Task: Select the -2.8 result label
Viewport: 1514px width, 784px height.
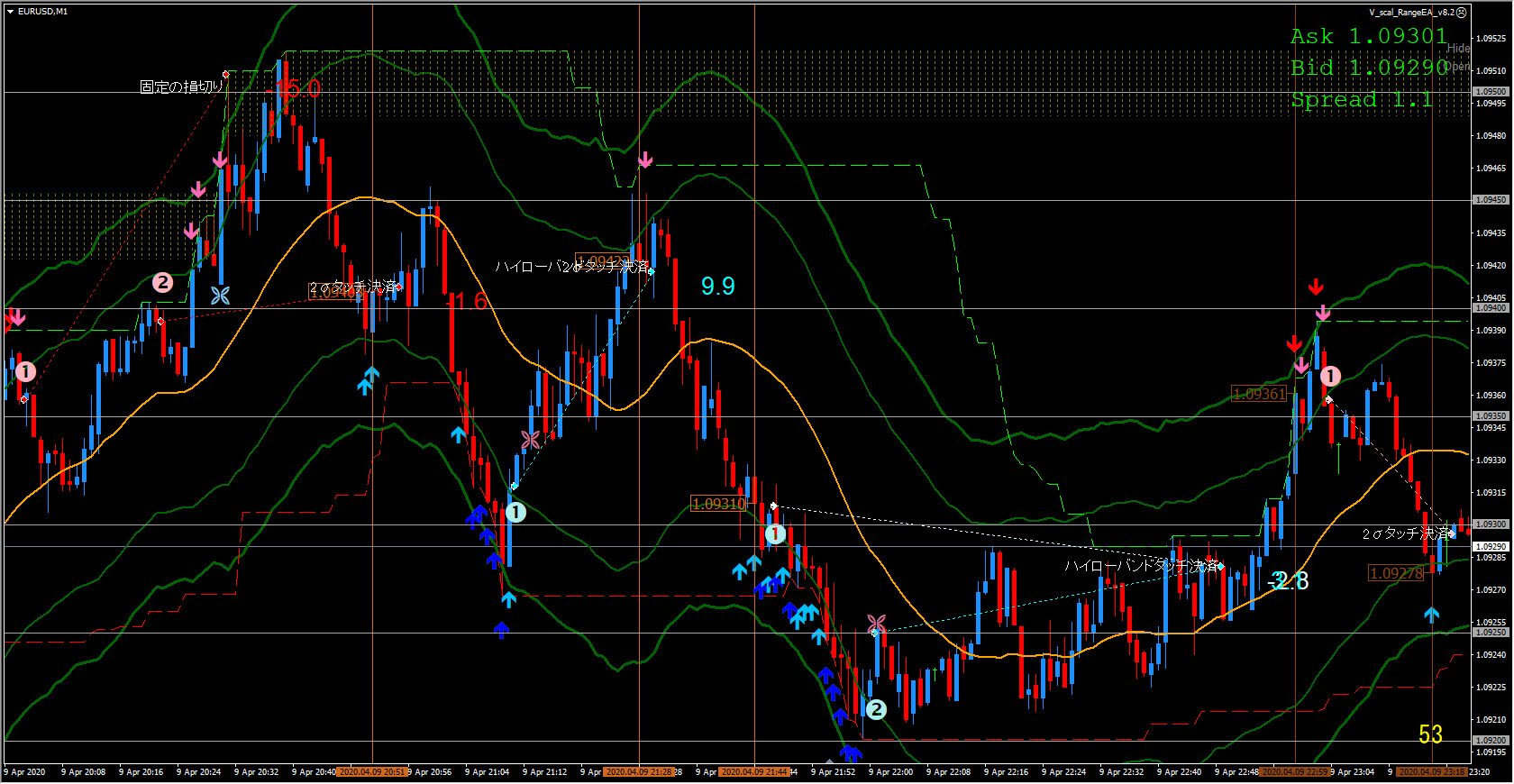Action: (1289, 581)
